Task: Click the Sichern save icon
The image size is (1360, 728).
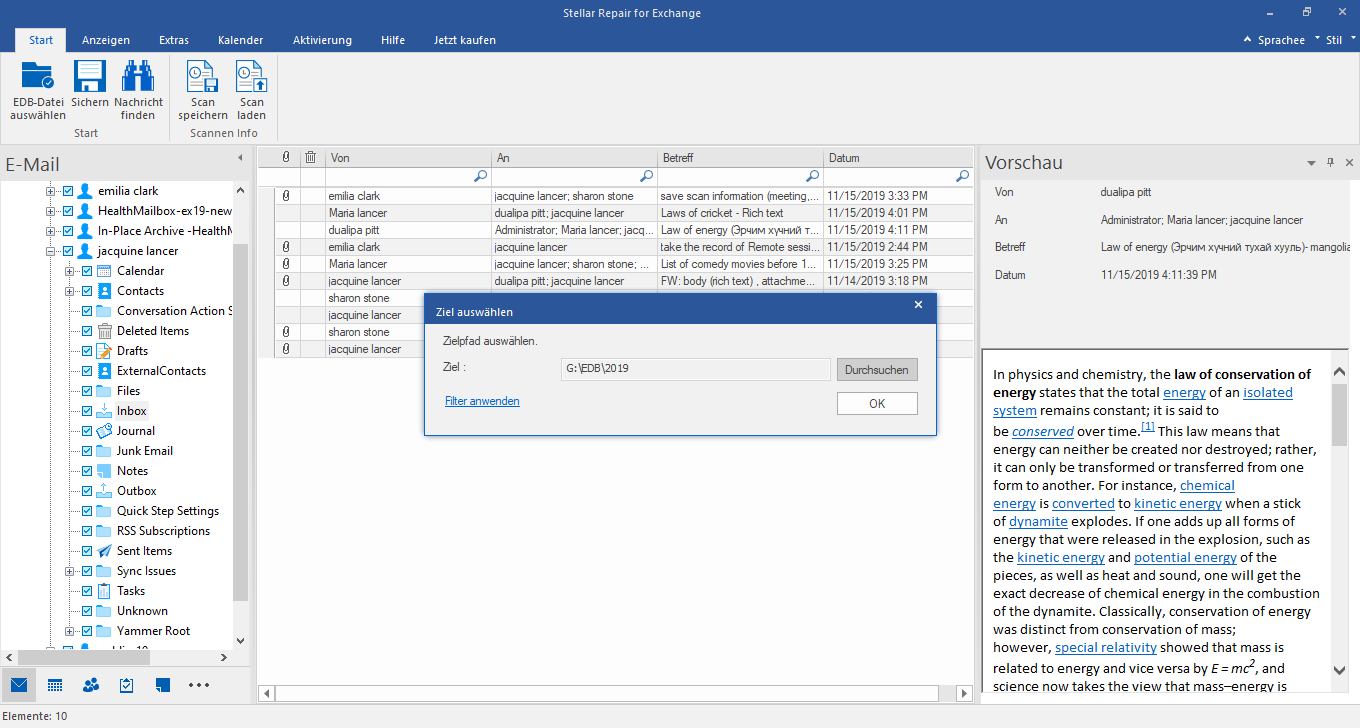Action: coord(90,78)
